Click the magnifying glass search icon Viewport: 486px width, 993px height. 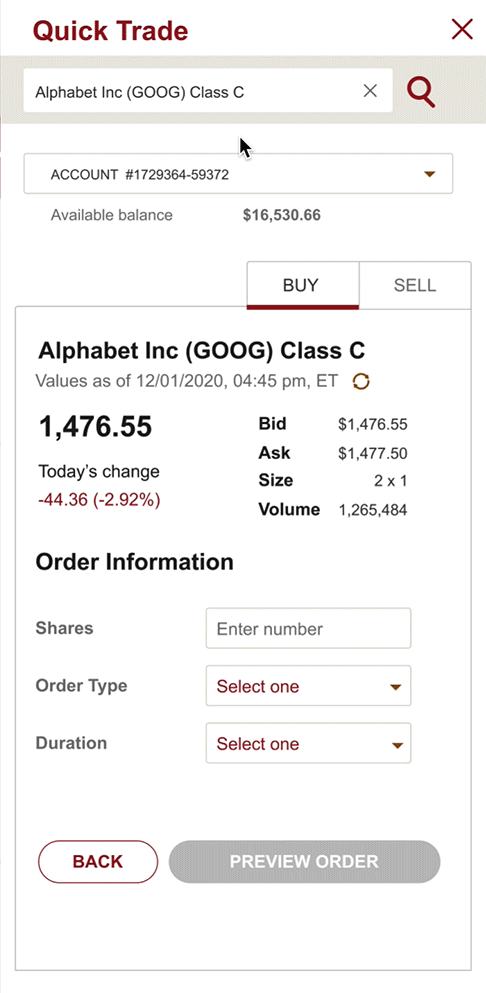(421, 92)
